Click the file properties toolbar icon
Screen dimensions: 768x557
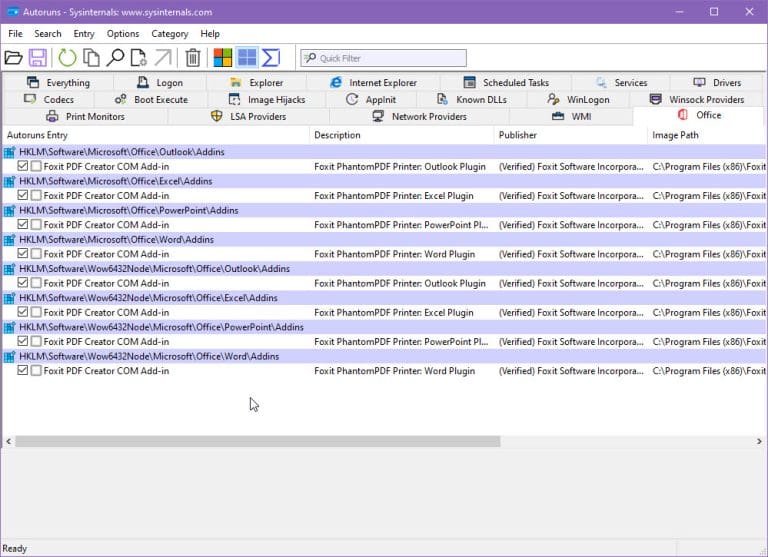139,58
